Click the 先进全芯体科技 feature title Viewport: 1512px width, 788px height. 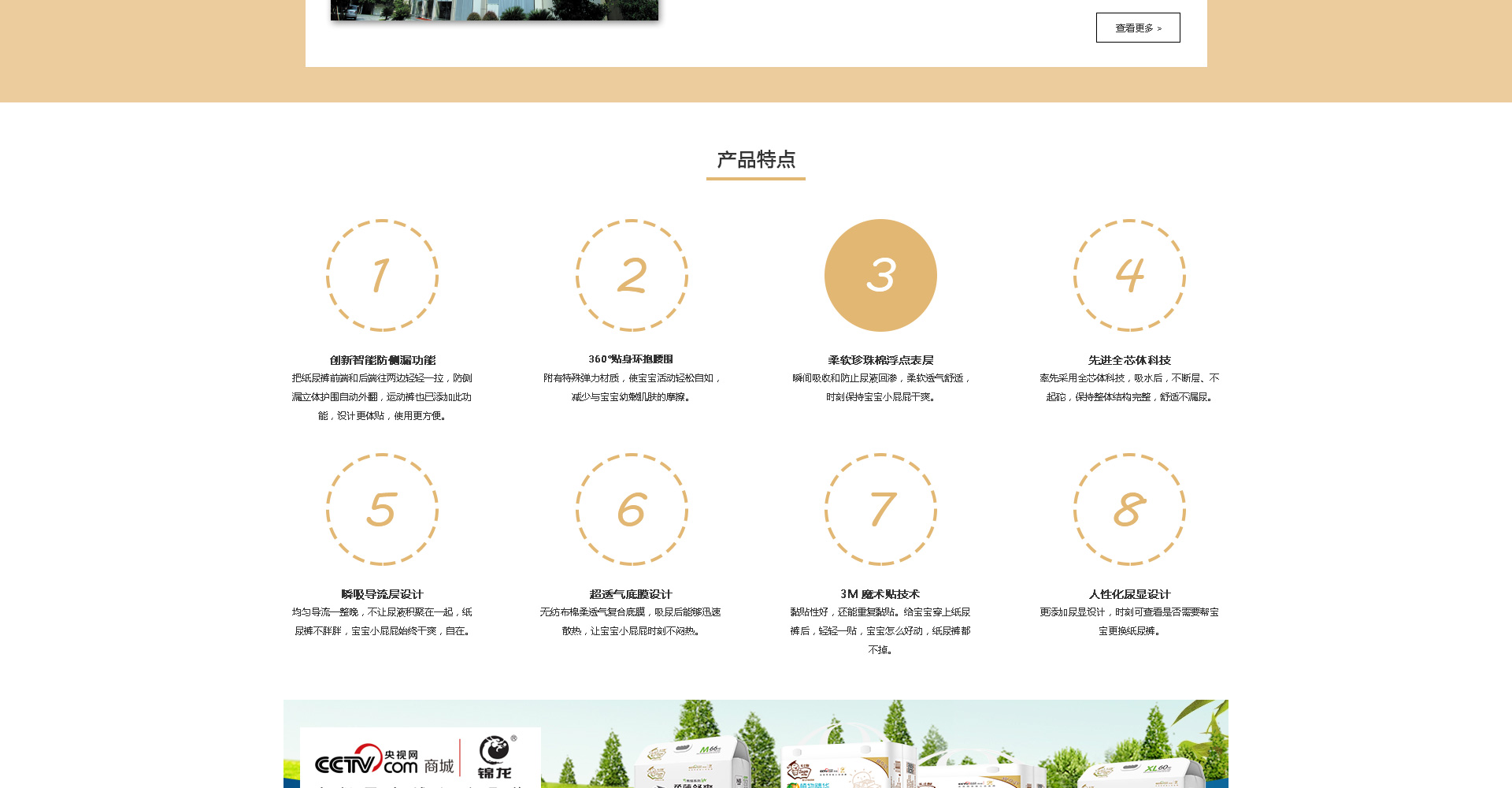tap(1129, 360)
